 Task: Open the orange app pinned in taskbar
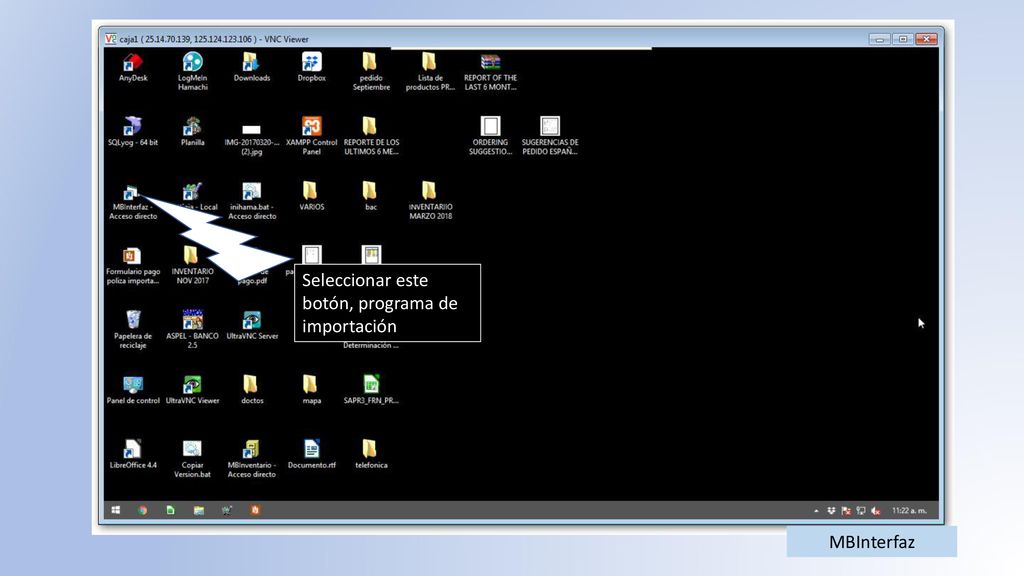point(255,510)
